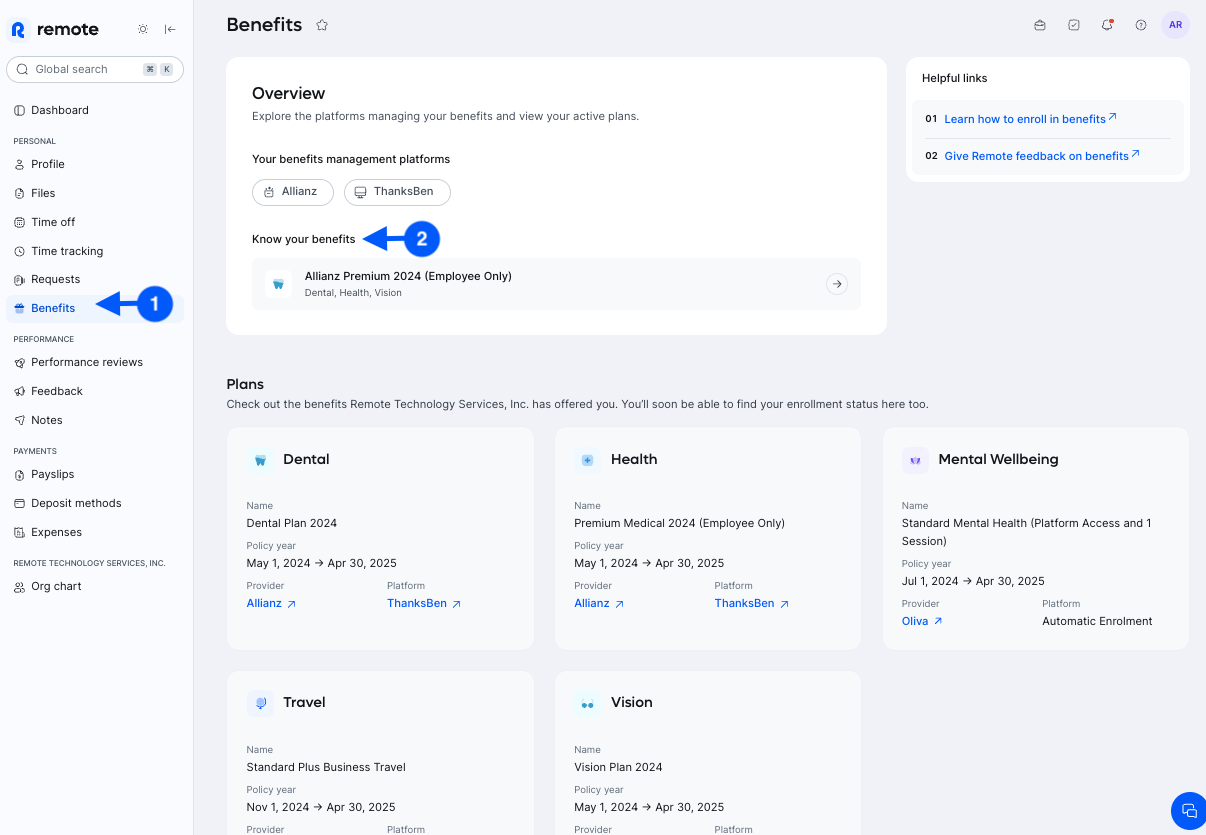Favorite the Benefits page with star icon
The height and width of the screenshot is (835, 1206).
click(322, 25)
